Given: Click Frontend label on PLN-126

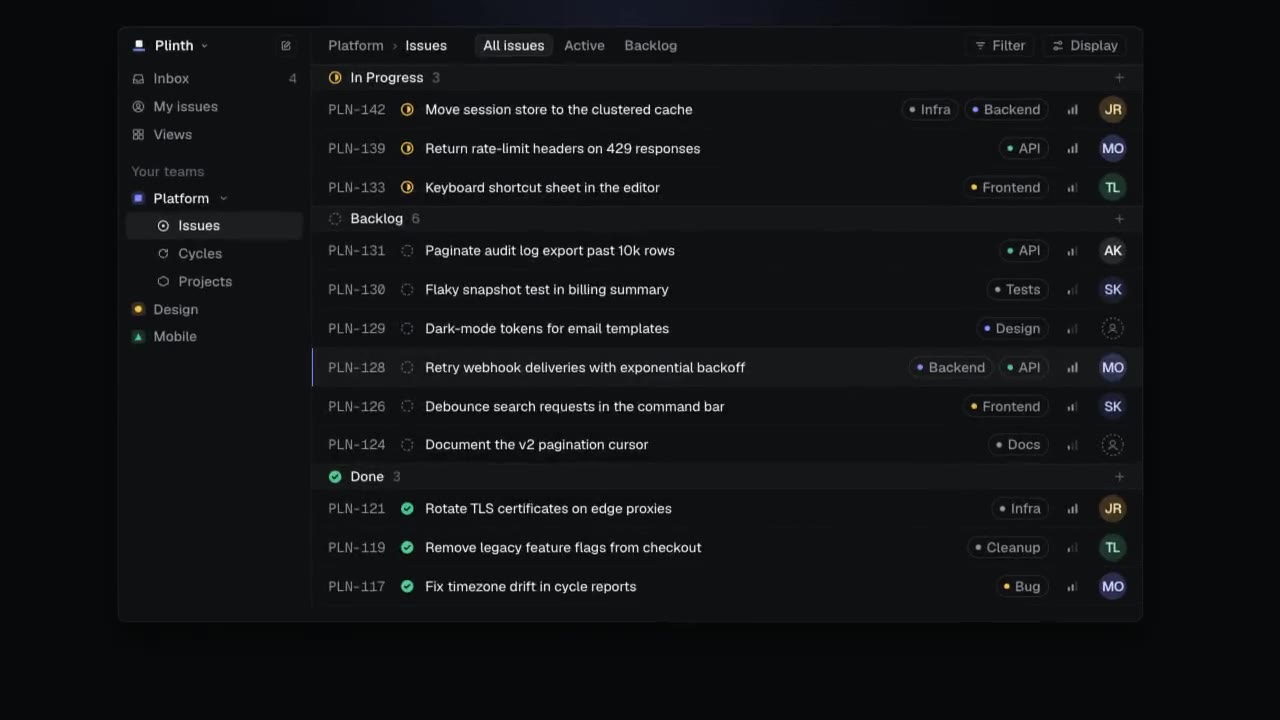Looking at the screenshot, I should point(1006,407).
